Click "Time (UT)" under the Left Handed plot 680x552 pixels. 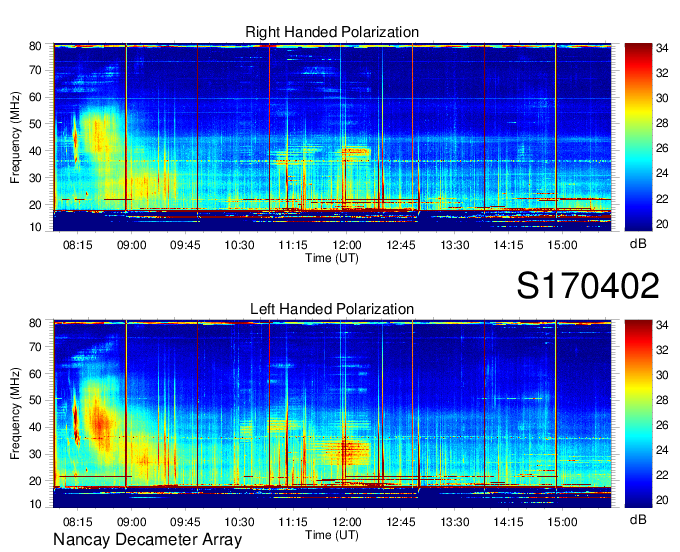tap(332, 535)
